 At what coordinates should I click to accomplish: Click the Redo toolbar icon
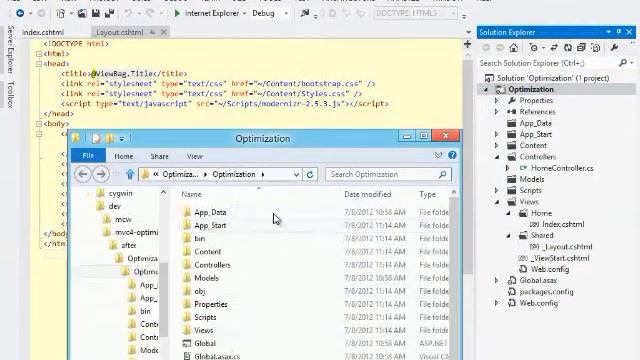click(x=150, y=13)
